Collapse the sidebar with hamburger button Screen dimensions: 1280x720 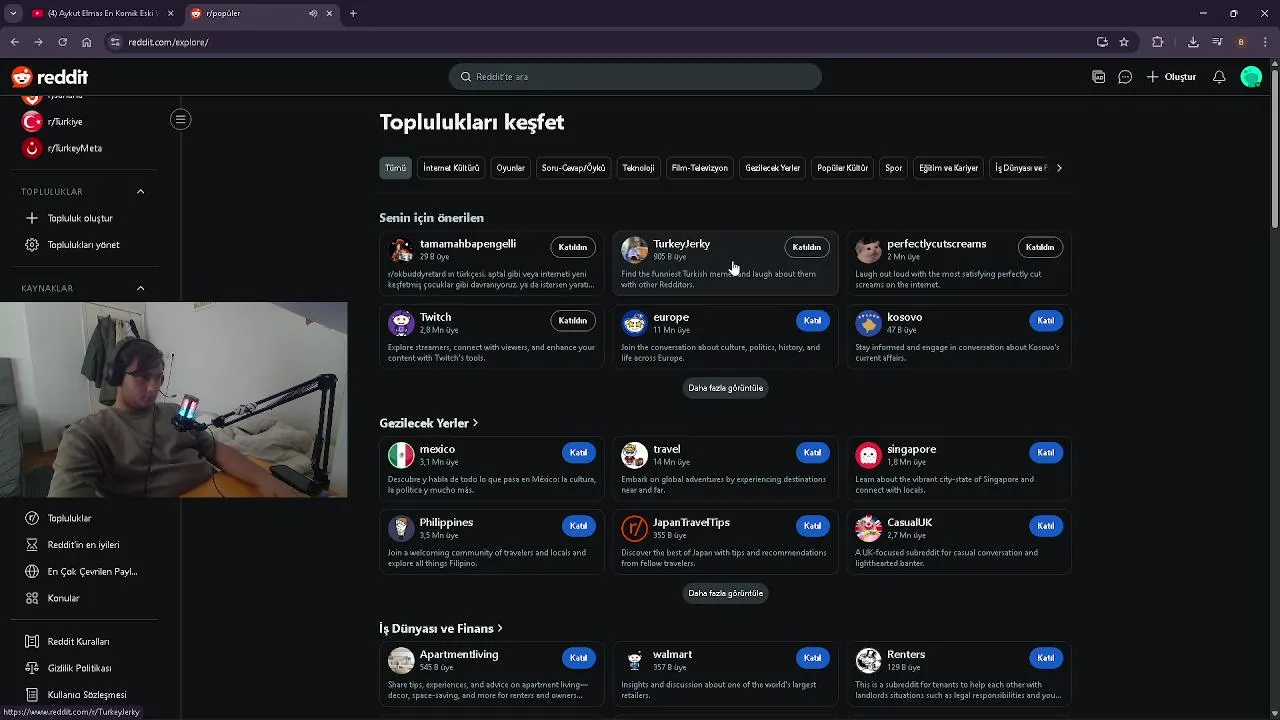[180, 120]
